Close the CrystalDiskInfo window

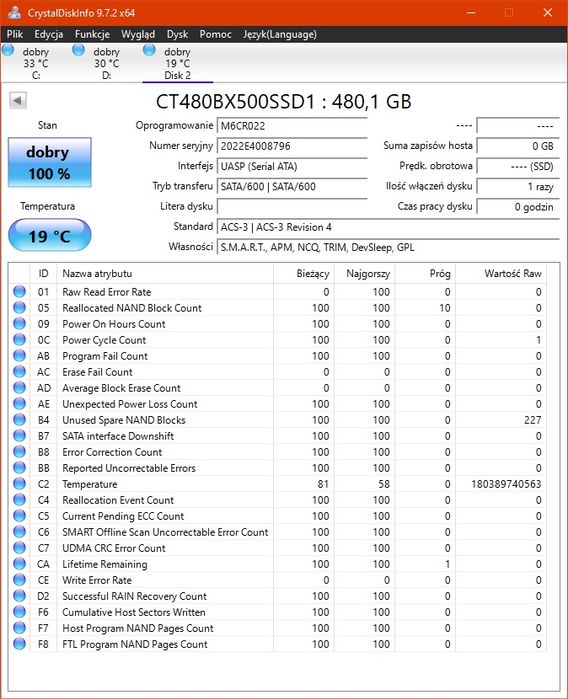547,12
